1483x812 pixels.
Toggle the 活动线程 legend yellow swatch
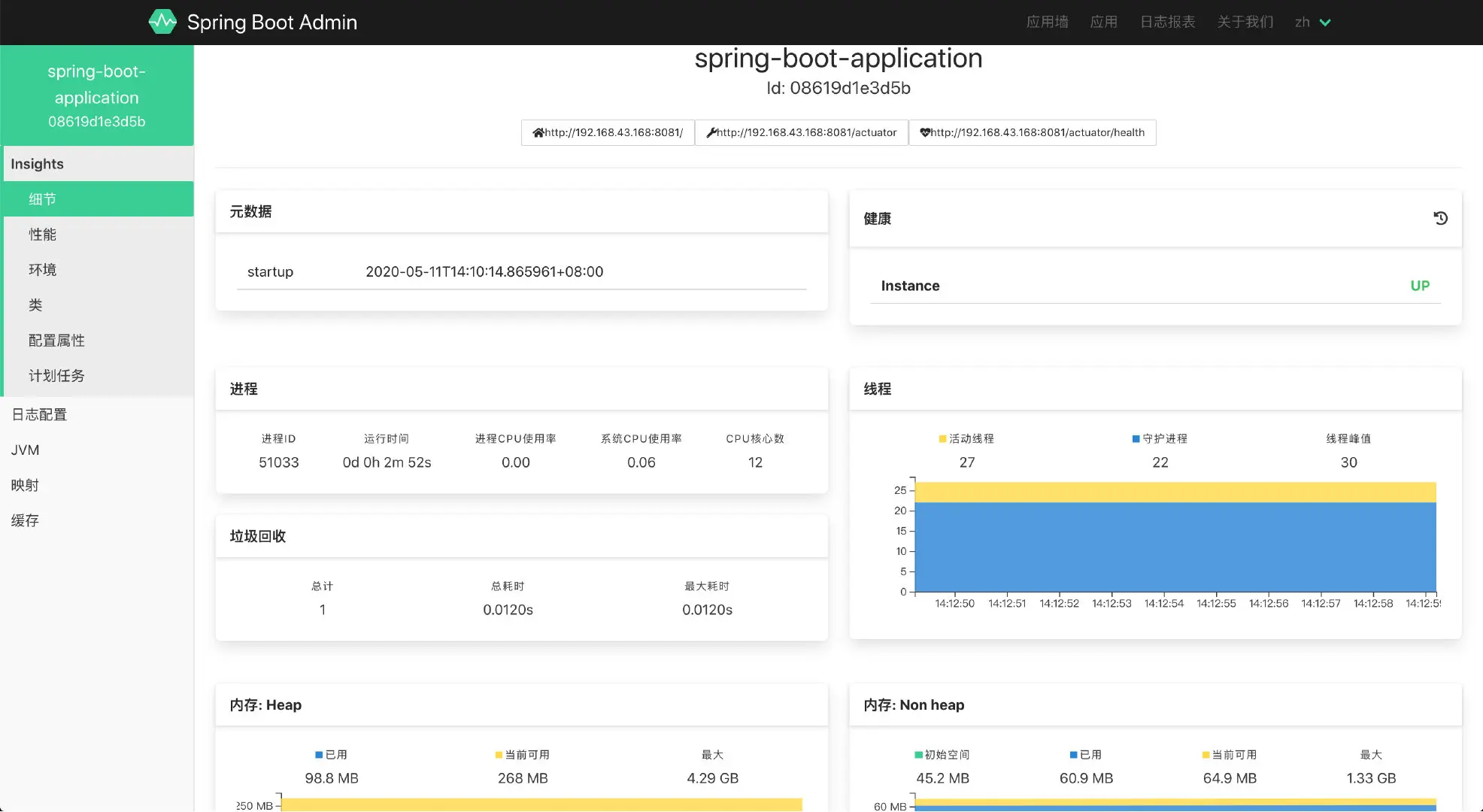pyautogui.click(x=942, y=438)
